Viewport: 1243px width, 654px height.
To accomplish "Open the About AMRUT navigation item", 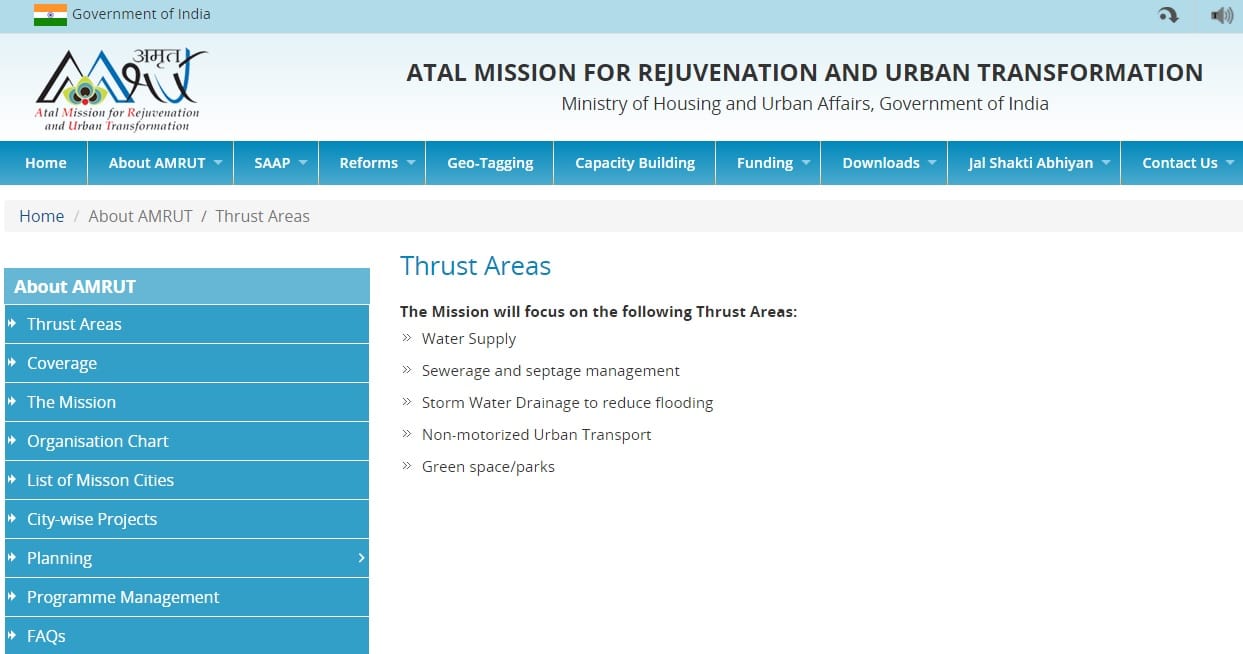I will pyautogui.click(x=161, y=163).
